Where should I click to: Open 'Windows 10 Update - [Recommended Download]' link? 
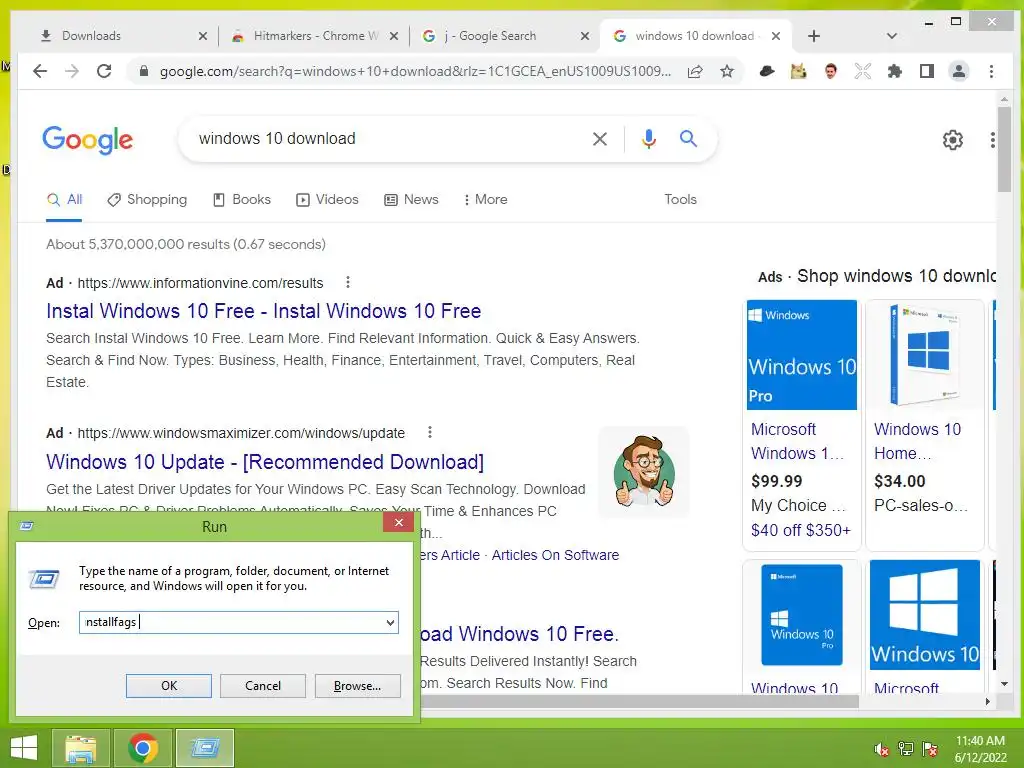coord(265,462)
